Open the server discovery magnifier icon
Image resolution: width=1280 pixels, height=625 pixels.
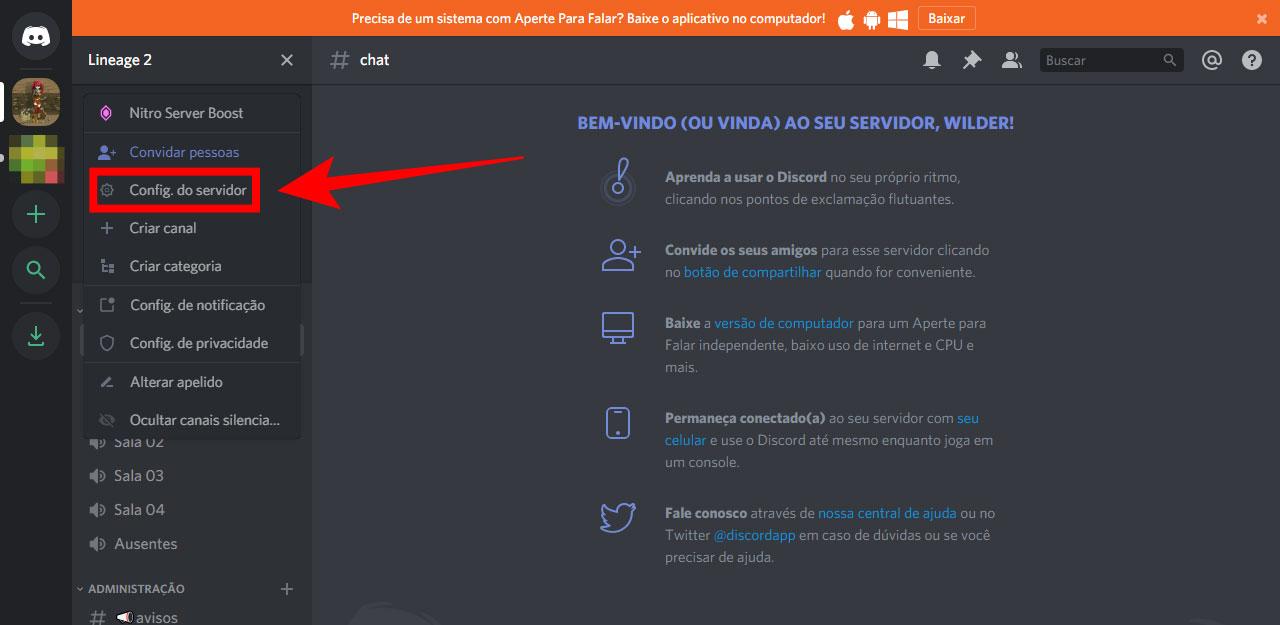[x=36, y=270]
